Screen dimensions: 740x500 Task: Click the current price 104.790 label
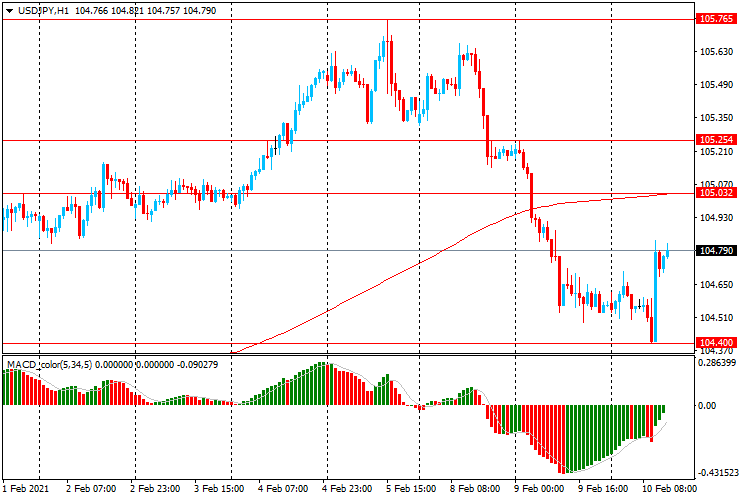(x=716, y=251)
